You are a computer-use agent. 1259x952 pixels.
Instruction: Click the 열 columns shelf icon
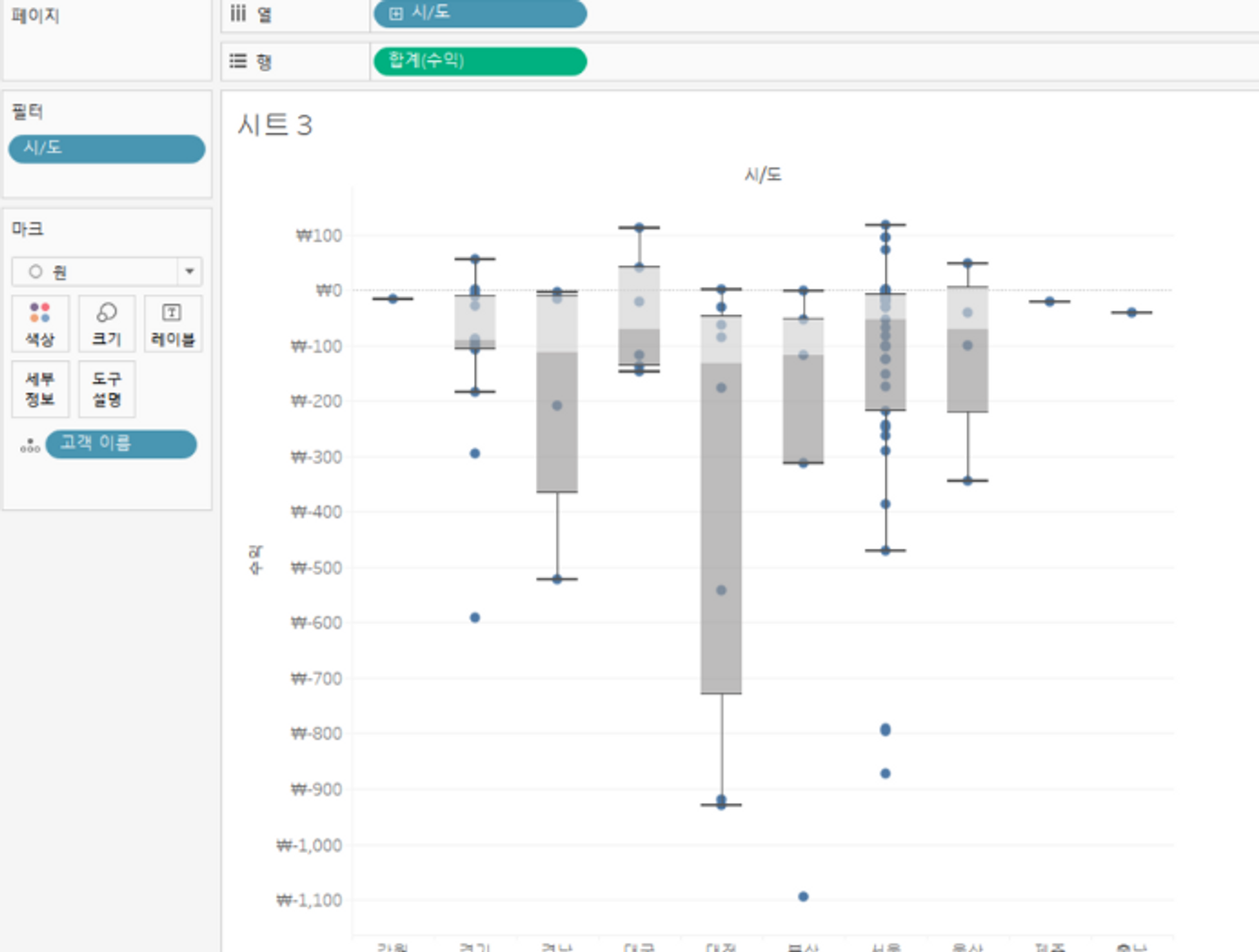point(238,13)
